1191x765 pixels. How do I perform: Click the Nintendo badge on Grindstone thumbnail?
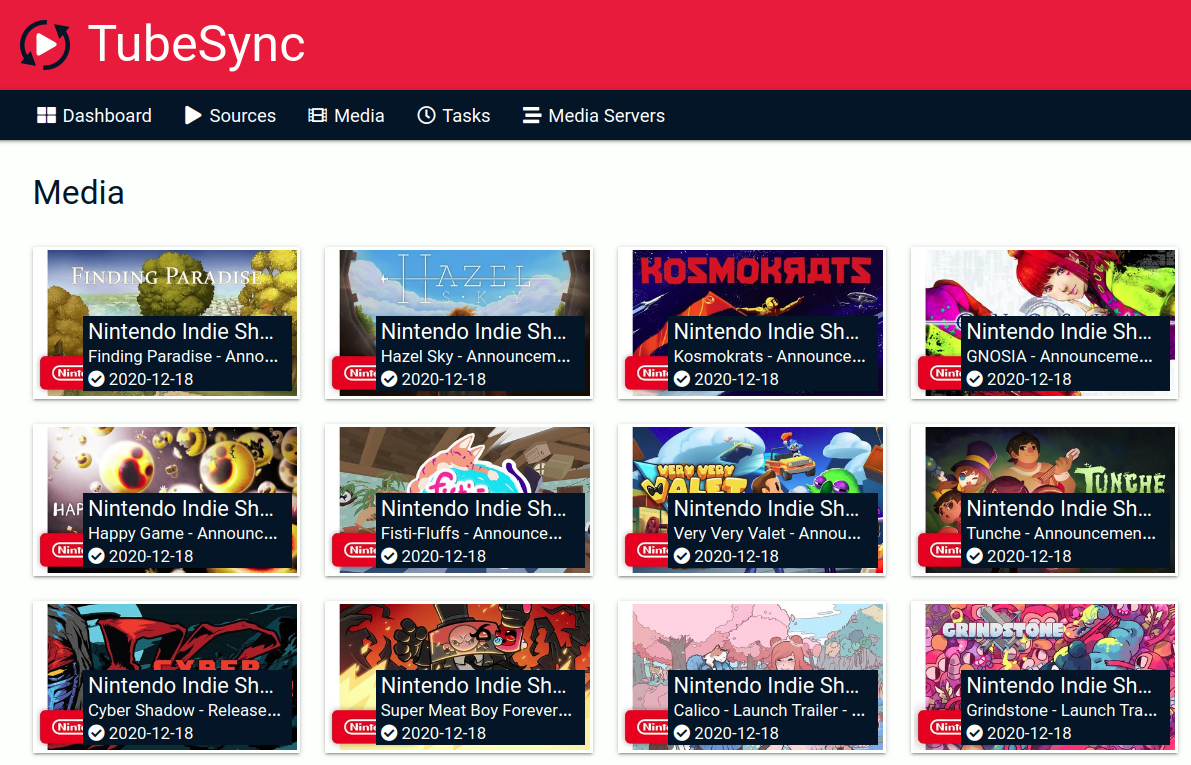[940, 727]
